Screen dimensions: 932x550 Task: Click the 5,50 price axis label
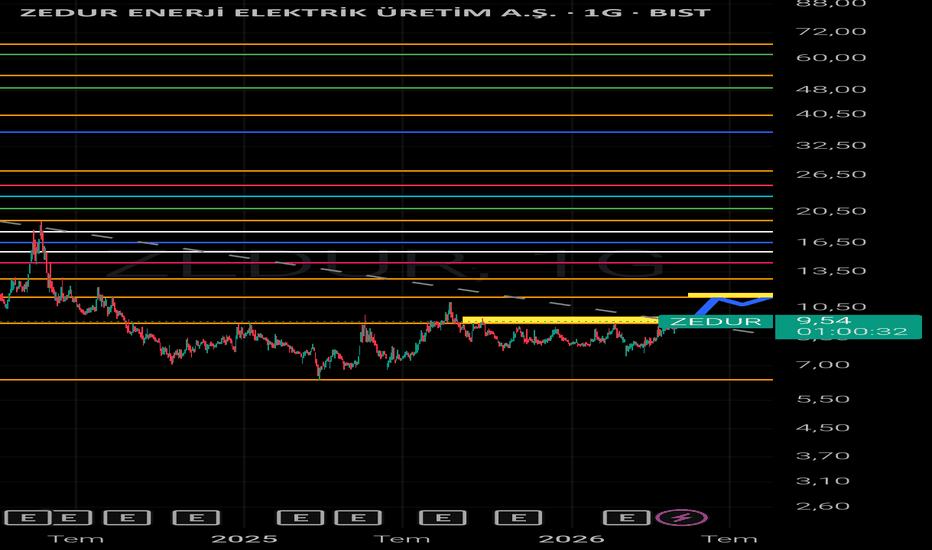point(823,399)
